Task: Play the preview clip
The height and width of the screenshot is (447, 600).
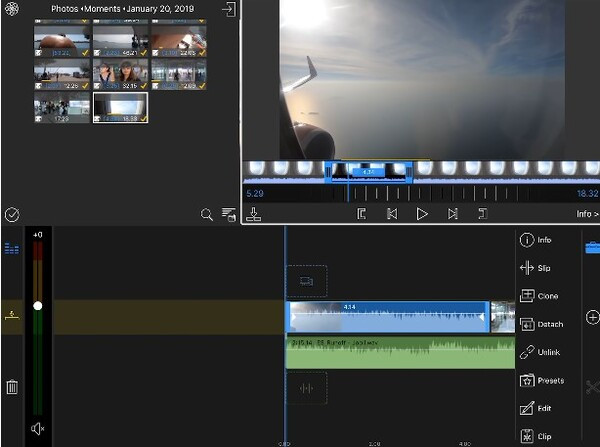Action: tap(422, 214)
